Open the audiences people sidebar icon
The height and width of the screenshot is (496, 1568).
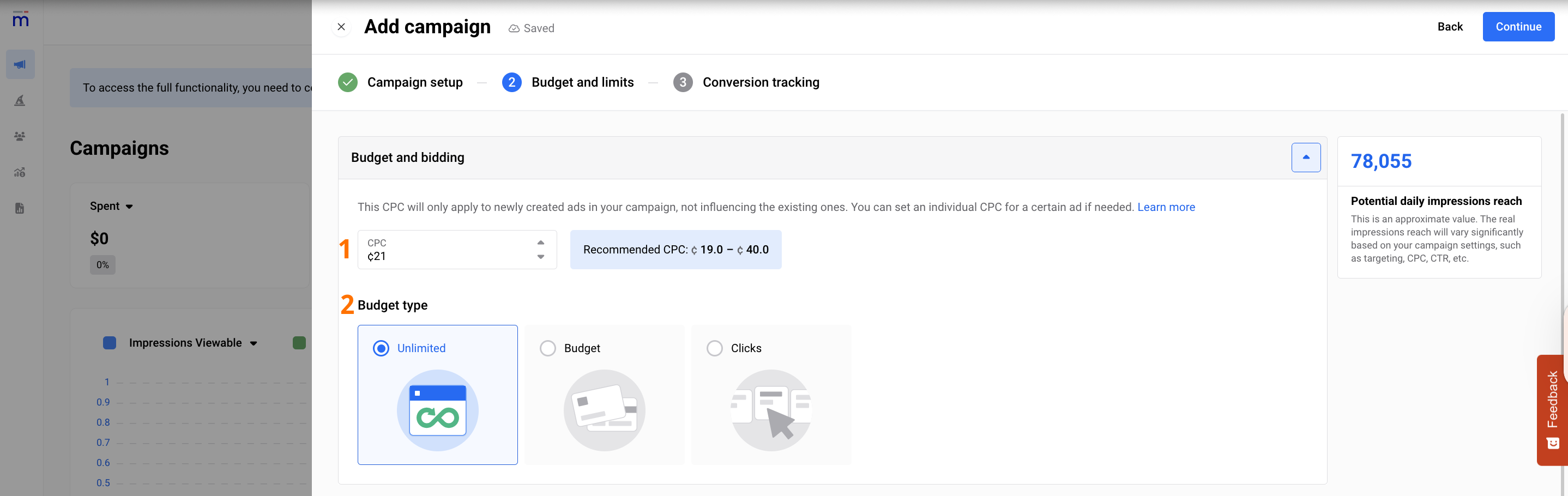point(20,136)
